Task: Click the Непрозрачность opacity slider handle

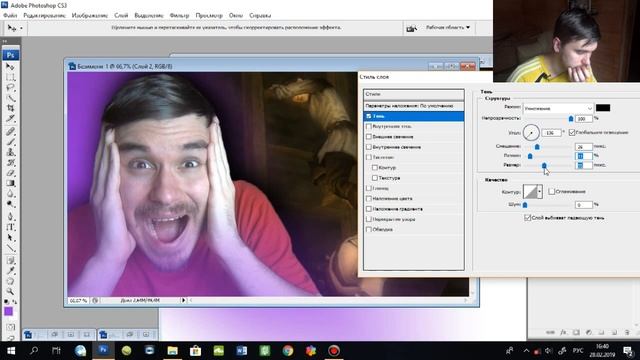Action: (571, 119)
